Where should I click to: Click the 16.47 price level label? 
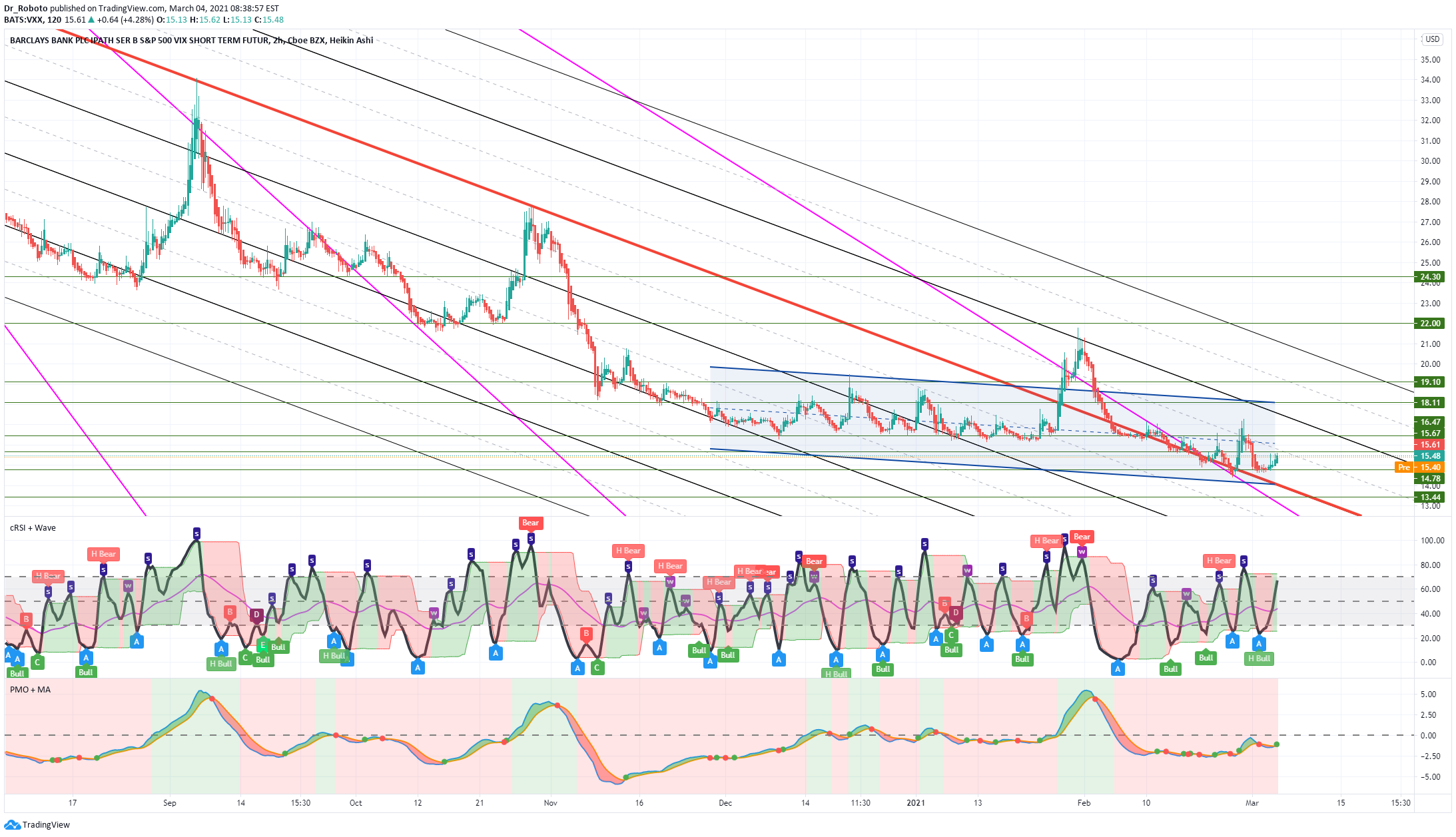click(1429, 422)
